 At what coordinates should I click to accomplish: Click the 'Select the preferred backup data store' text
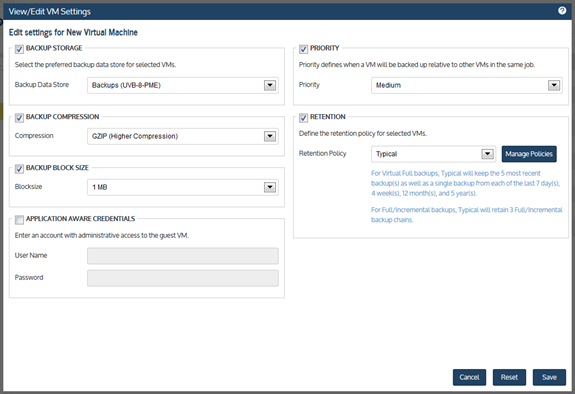(x=95, y=65)
